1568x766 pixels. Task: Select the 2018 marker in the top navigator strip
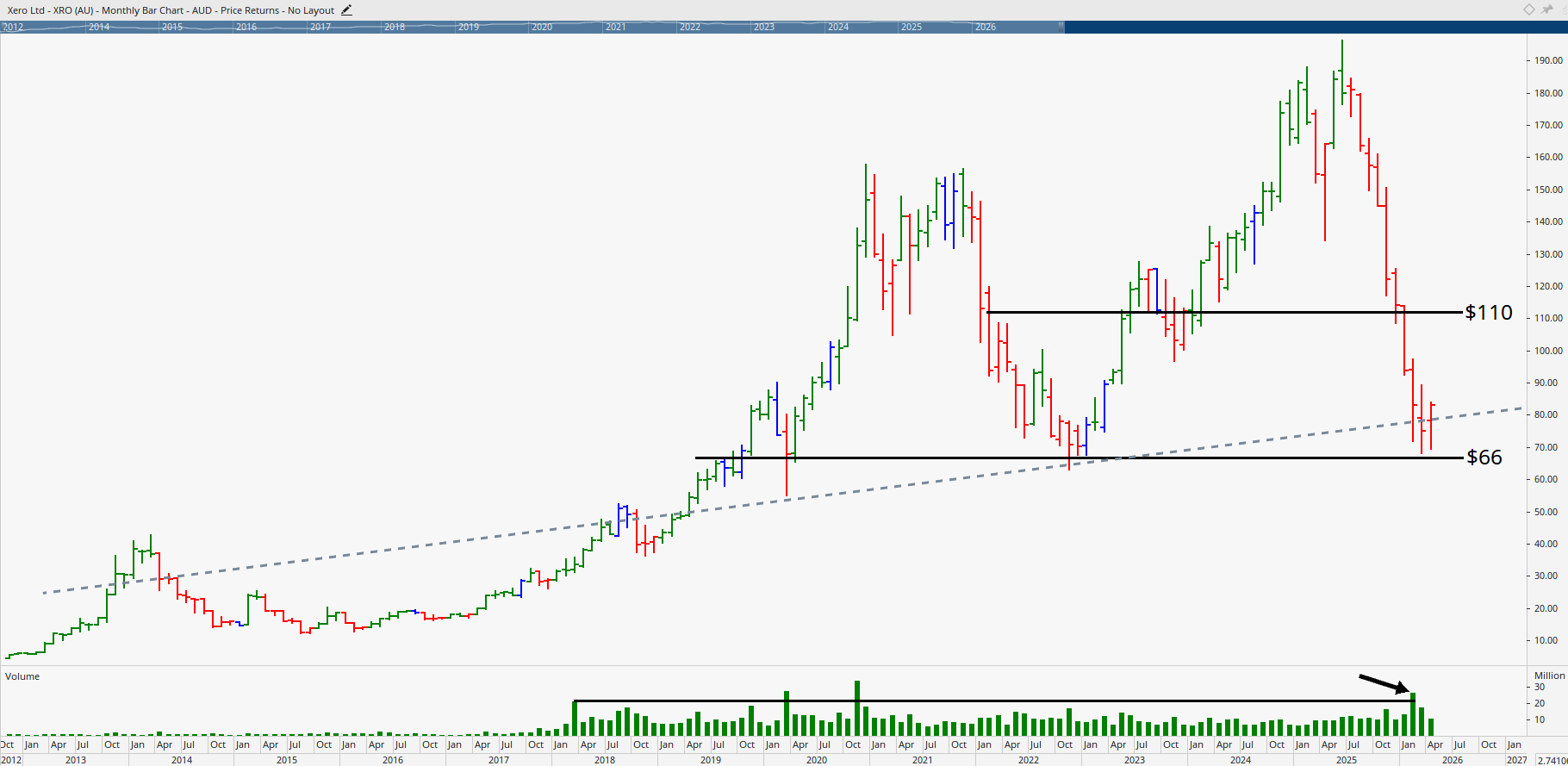[395, 28]
